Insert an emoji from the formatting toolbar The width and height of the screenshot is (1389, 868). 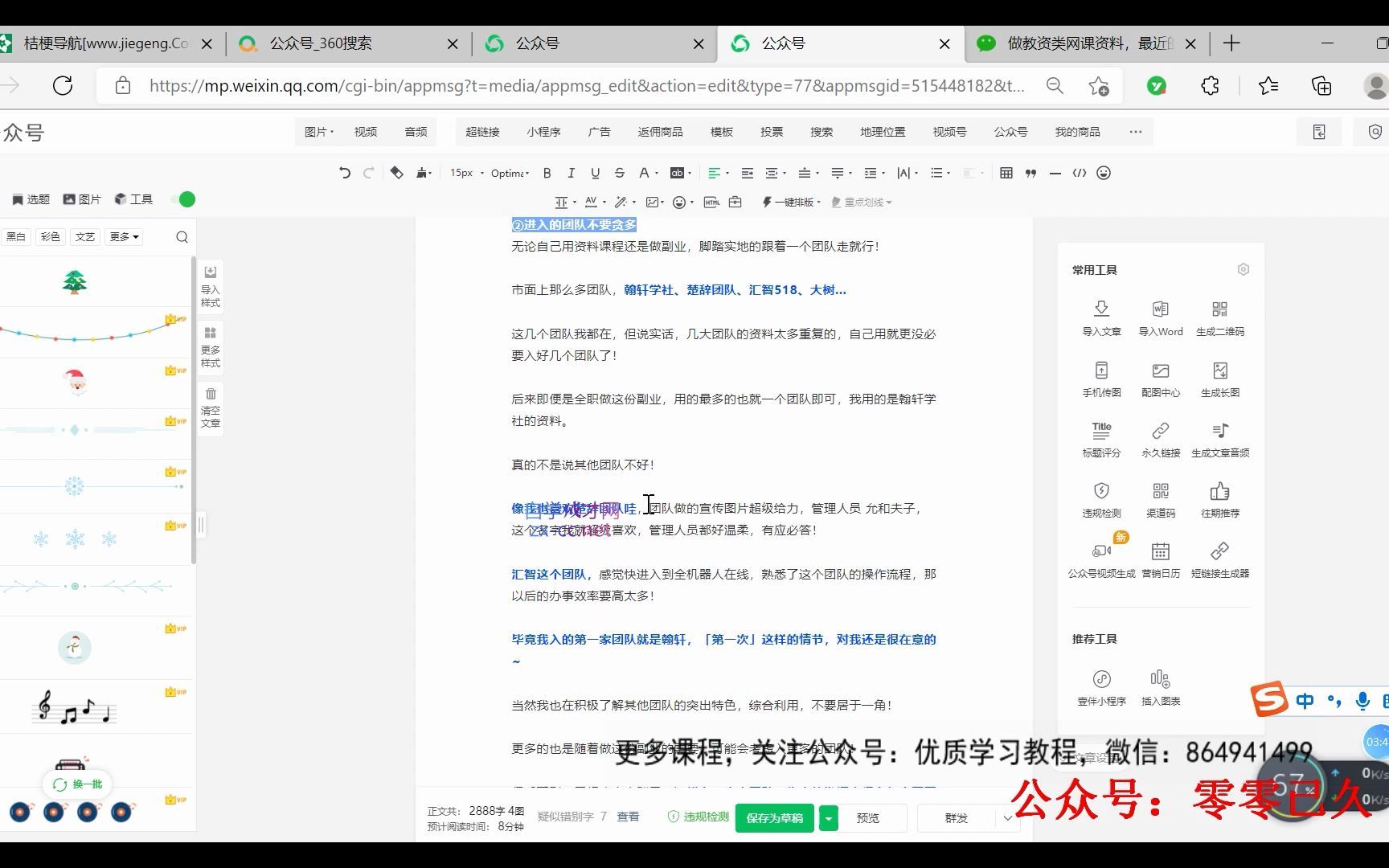(x=1104, y=172)
